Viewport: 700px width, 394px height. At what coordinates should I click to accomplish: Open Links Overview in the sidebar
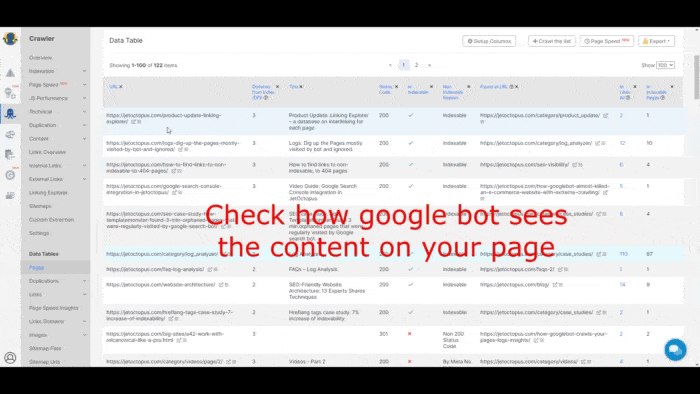coord(47,152)
